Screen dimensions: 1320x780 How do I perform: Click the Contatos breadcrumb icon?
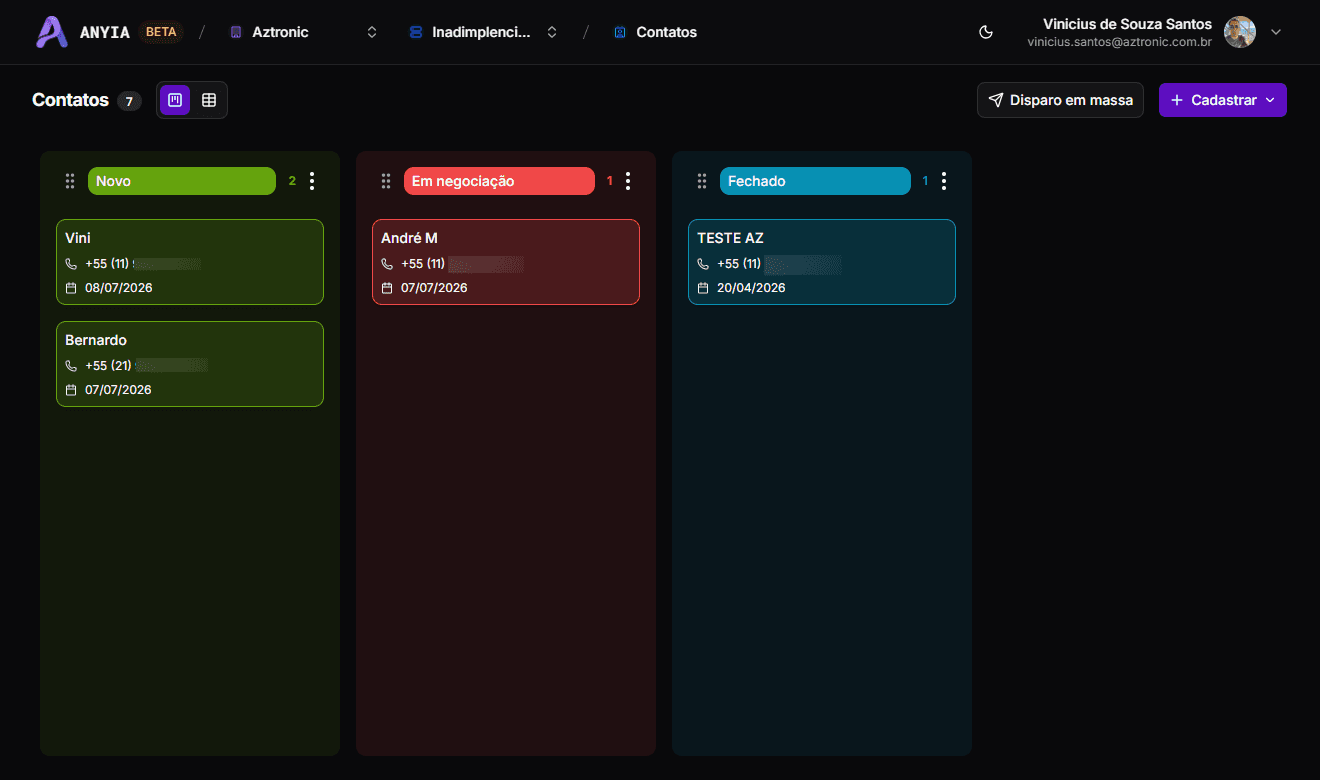point(620,32)
